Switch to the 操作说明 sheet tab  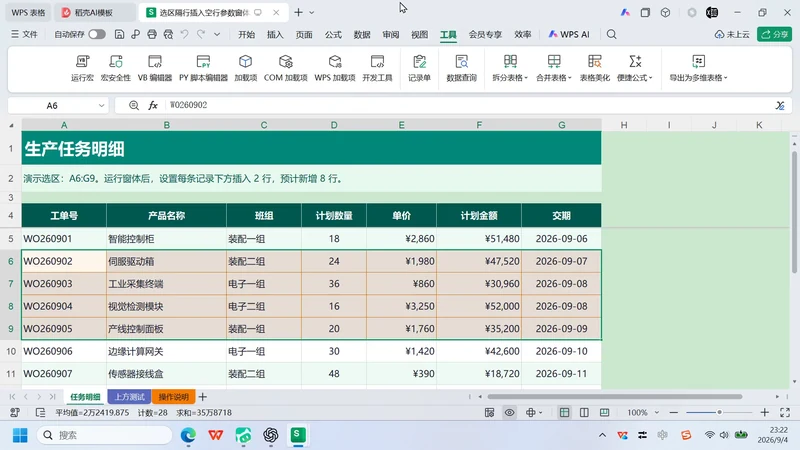[173, 396]
